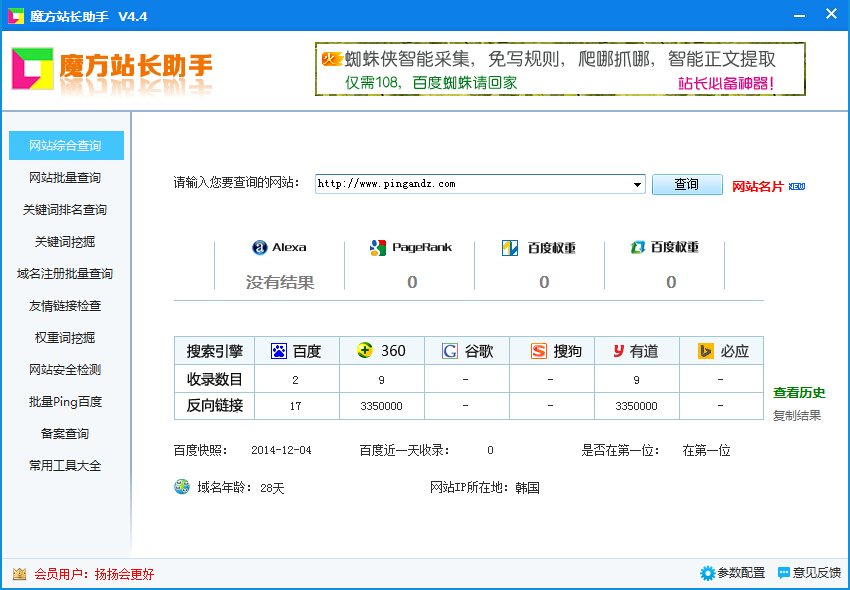Switch to 网站批量查询
Image resolution: width=850 pixels, height=590 pixels.
tap(65, 177)
